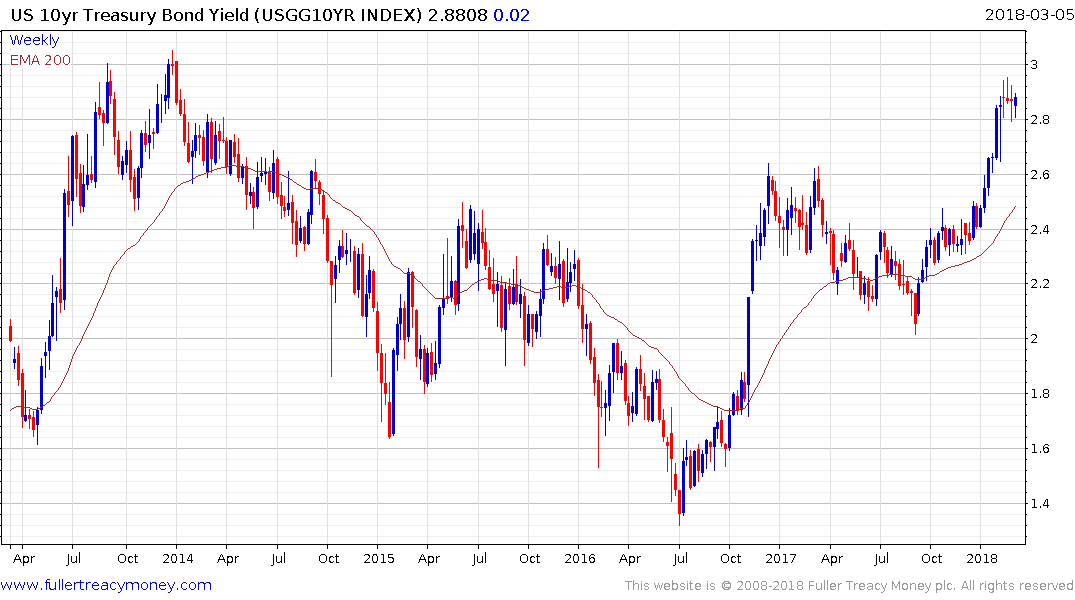Screen dimensions: 1075x600
Task: Click the 'Weekly' label
Action: coord(34,40)
